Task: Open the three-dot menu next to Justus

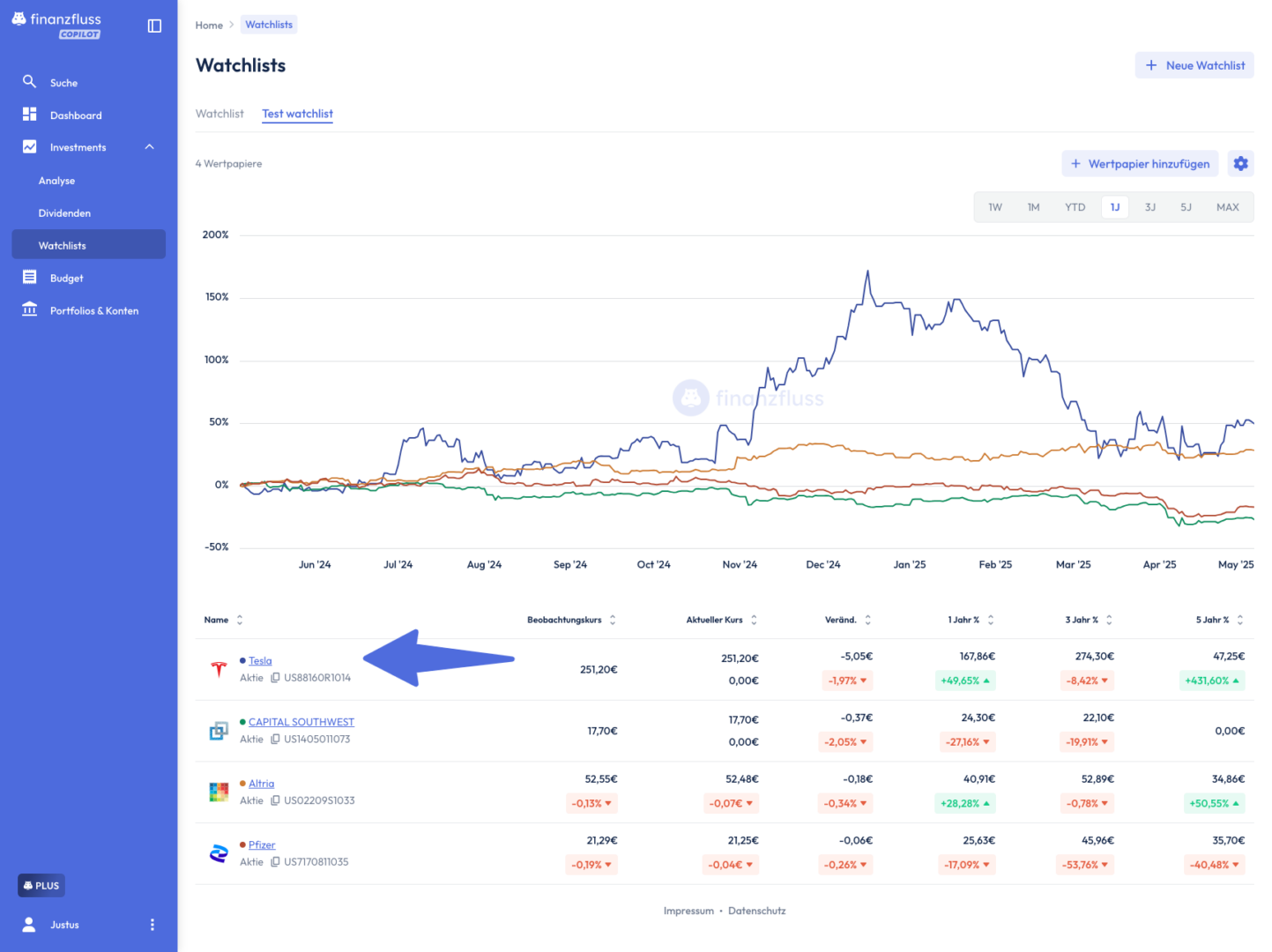Action: tap(152, 925)
